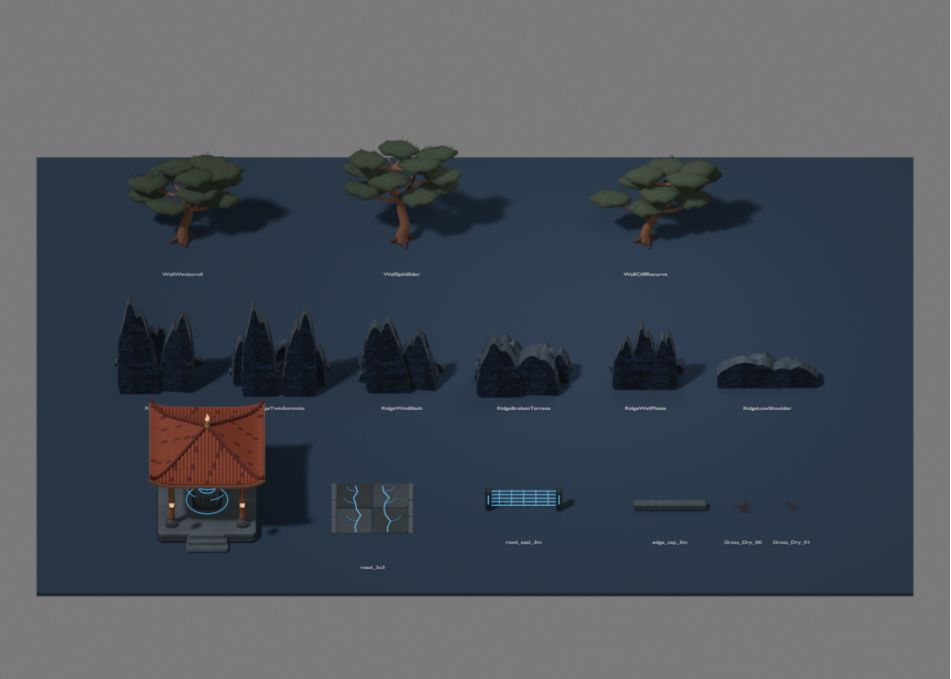Click the tree in the top-left corner
The width and height of the screenshot is (951, 679).
pos(186,200)
